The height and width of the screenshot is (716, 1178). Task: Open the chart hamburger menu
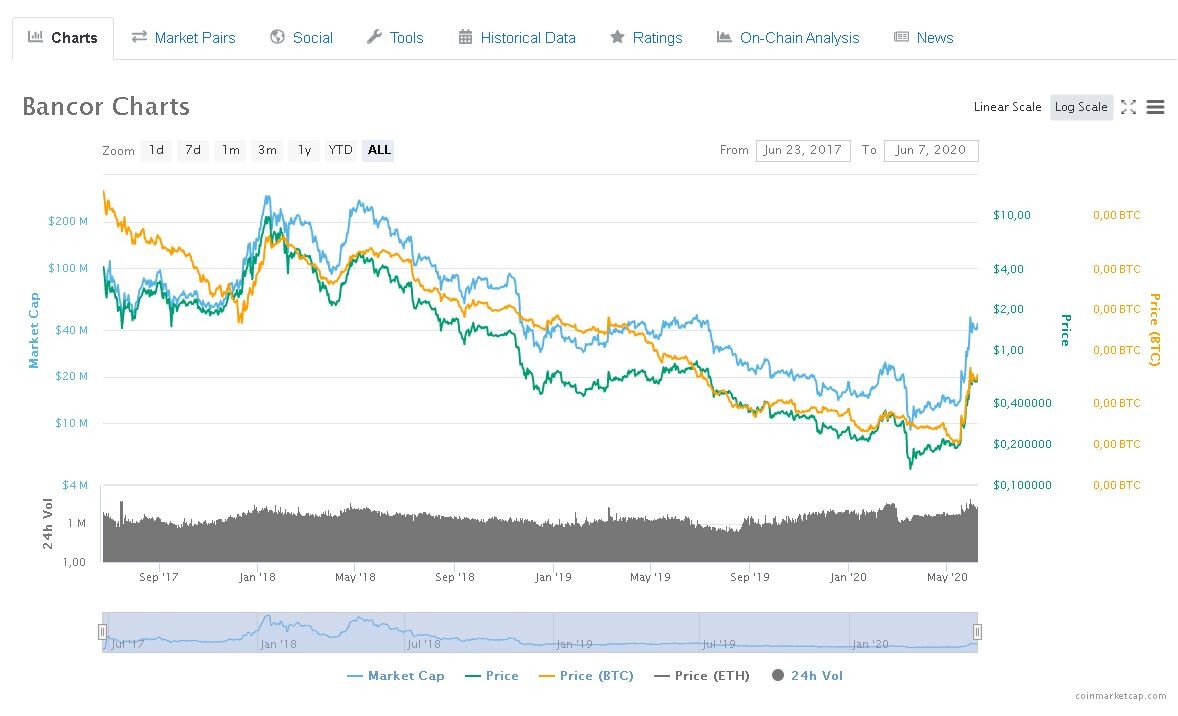(1155, 107)
